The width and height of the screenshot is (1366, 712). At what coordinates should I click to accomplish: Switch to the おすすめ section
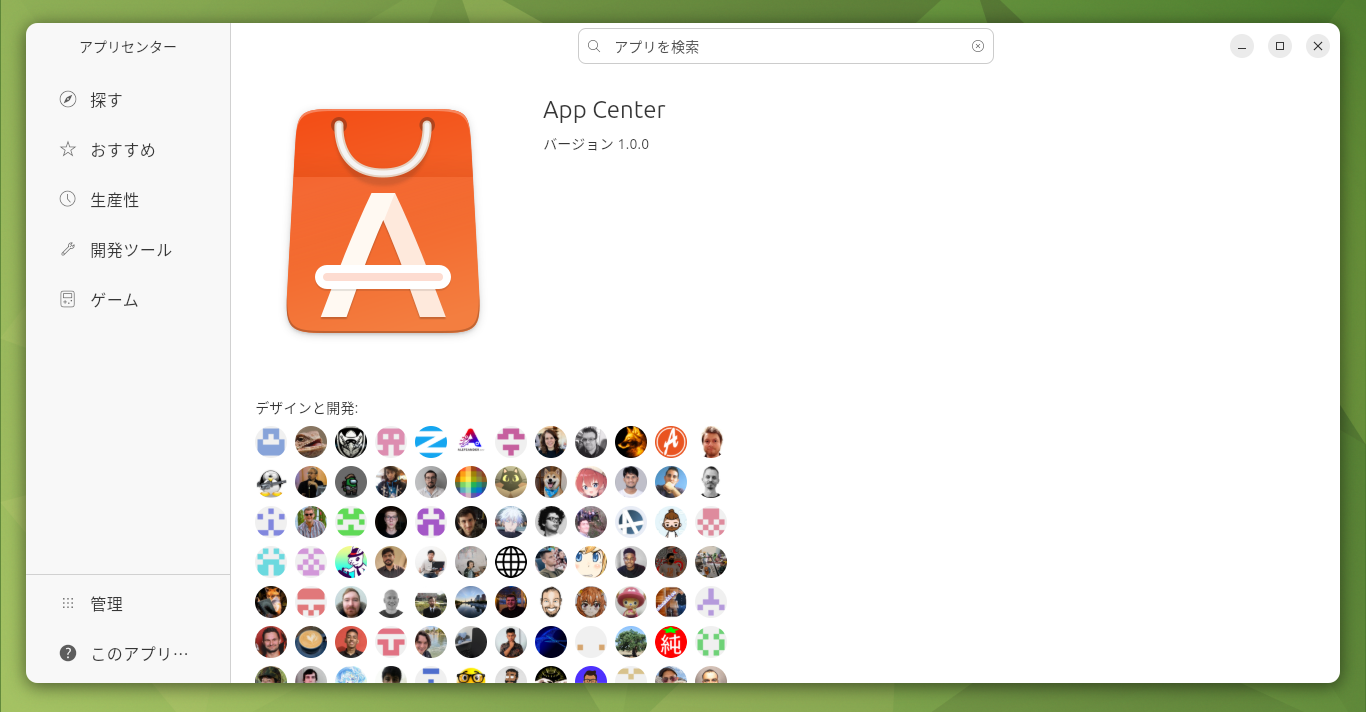(123, 149)
